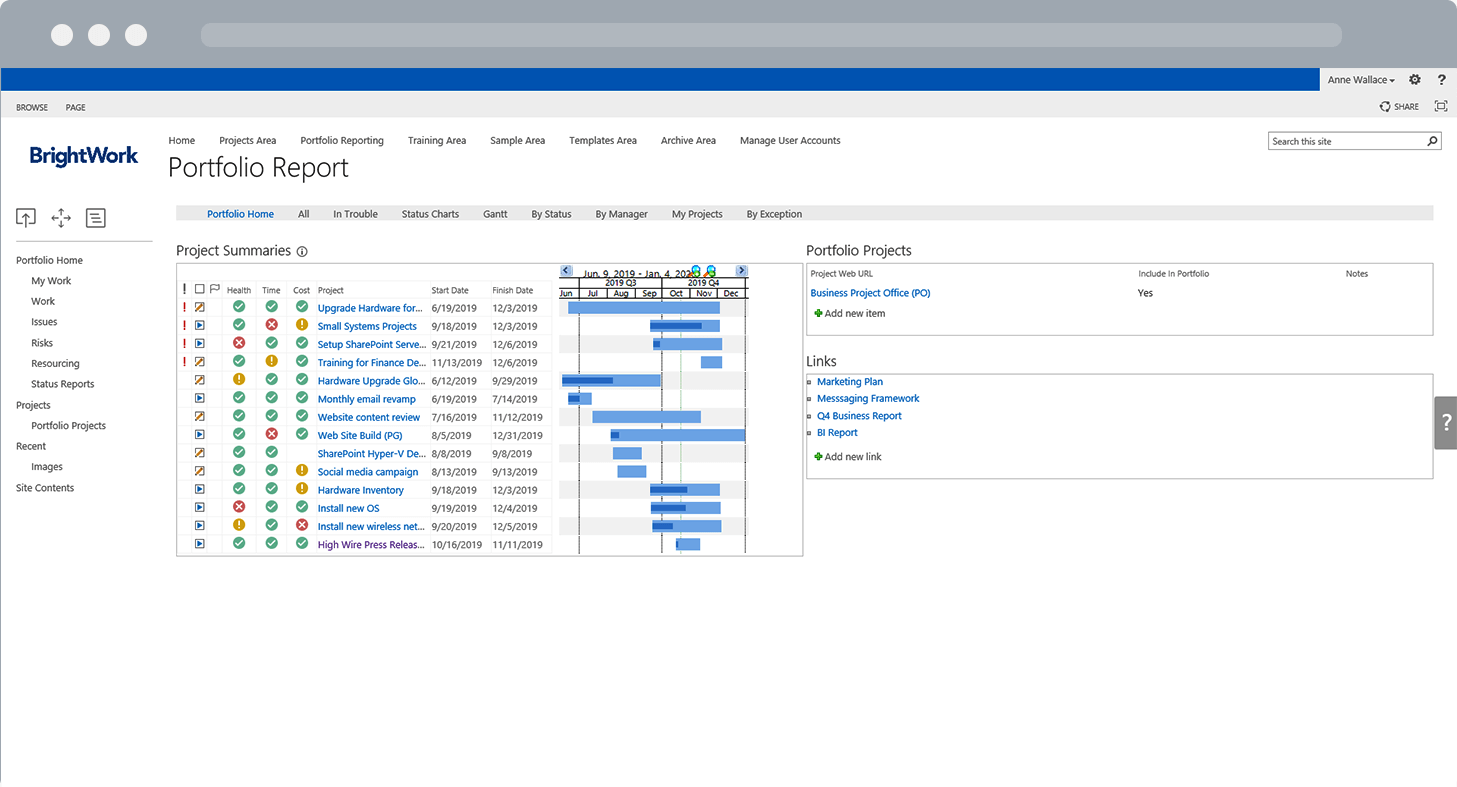1457x787 pixels.
Task: Open Templates Area in top navigation
Action: (x=603, y=141)
